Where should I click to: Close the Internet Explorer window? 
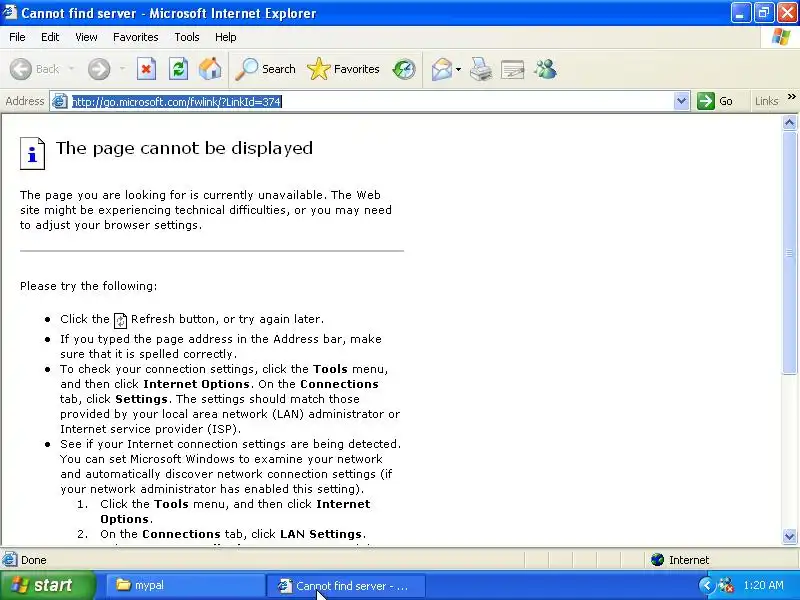pyautogui.click(x=787, y=13)
